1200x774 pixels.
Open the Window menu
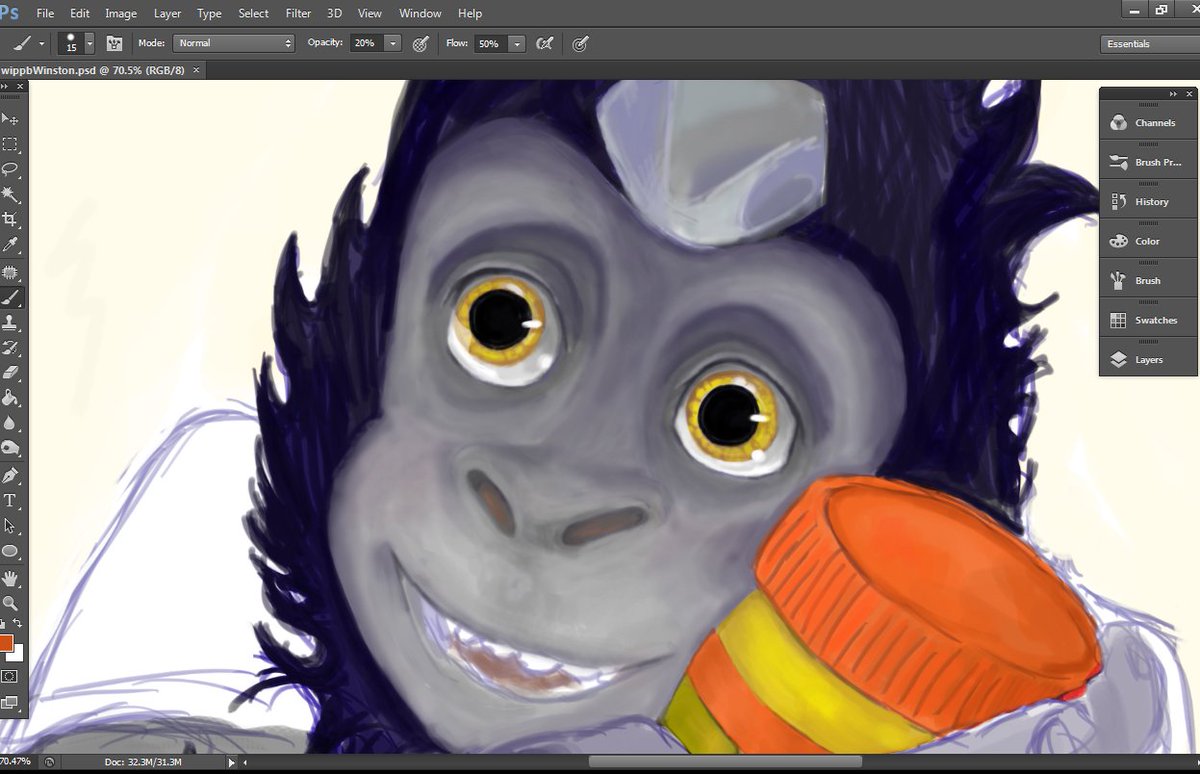(420, 13)
